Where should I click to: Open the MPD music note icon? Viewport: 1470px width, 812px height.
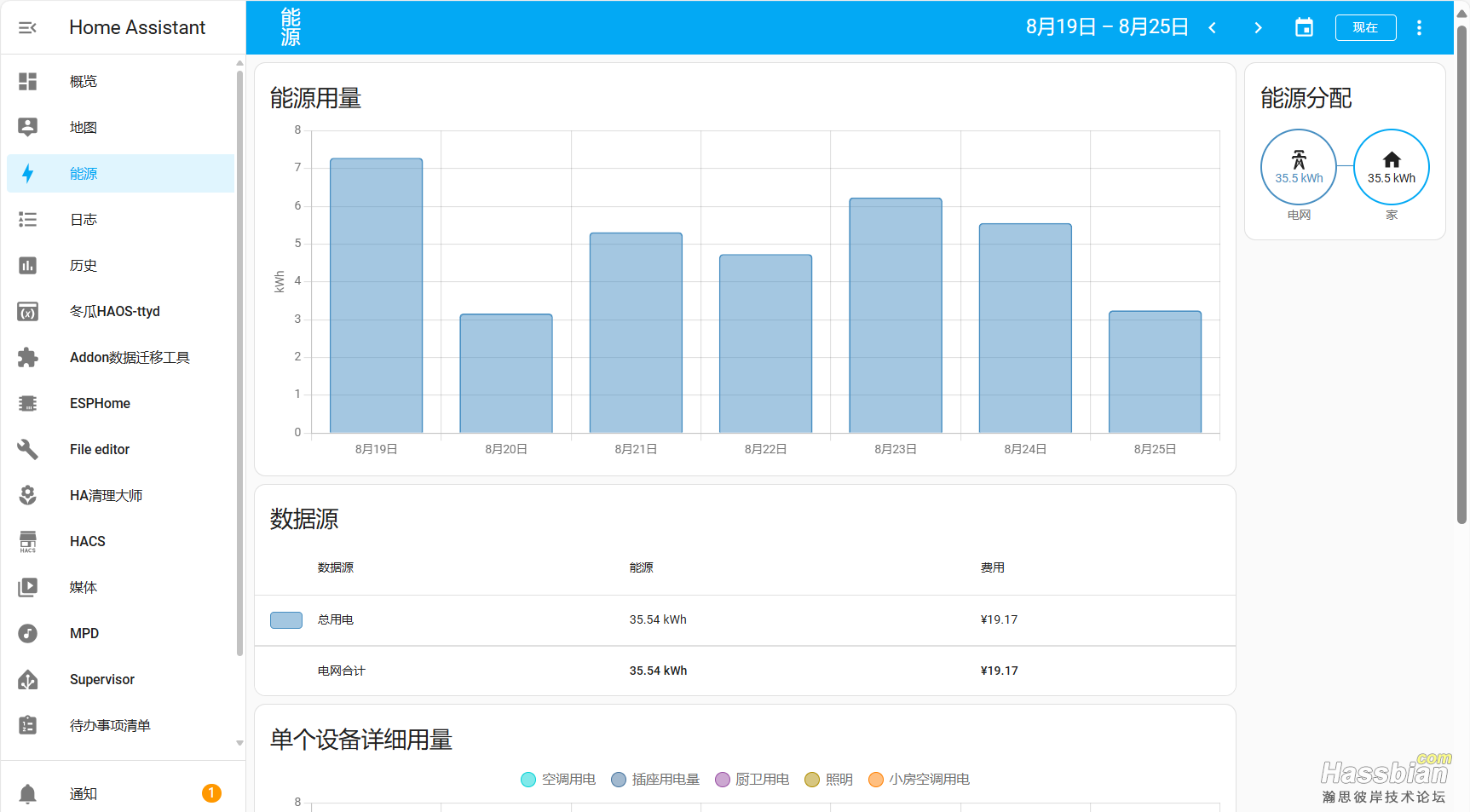(x=28, y=633)
